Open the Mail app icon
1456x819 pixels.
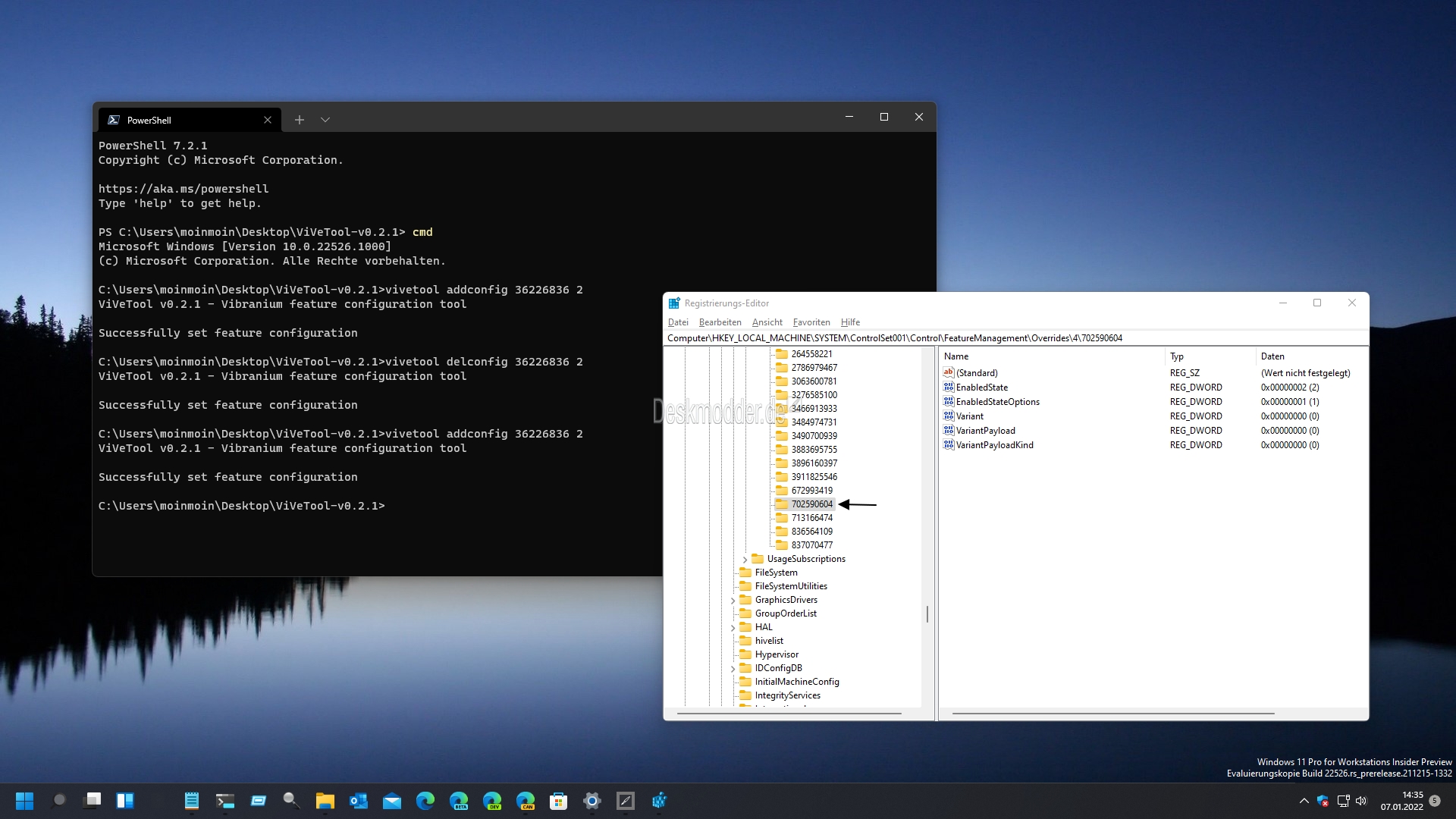coord(392,801)
